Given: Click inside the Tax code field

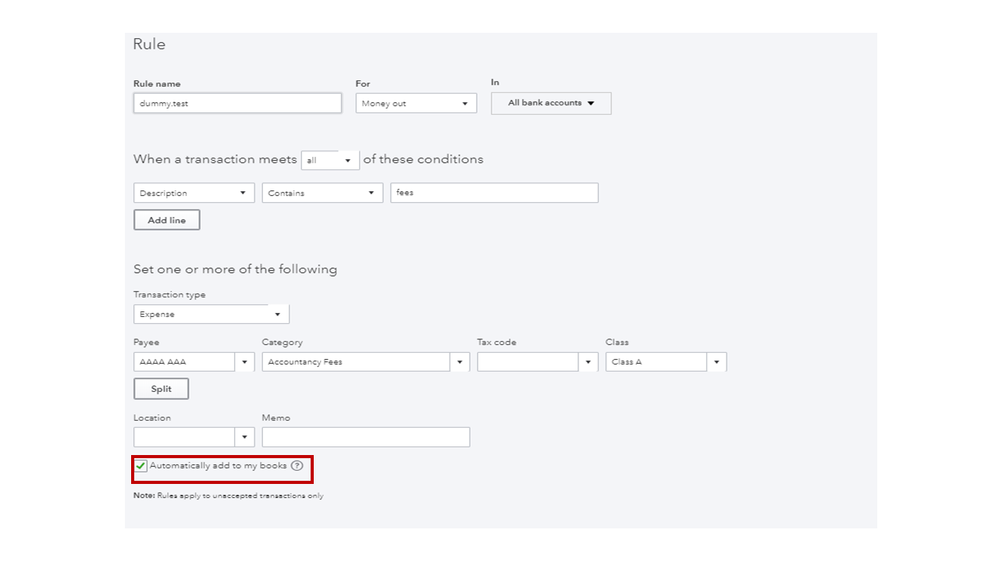Looking at the screenshot, I should (527, 362).
